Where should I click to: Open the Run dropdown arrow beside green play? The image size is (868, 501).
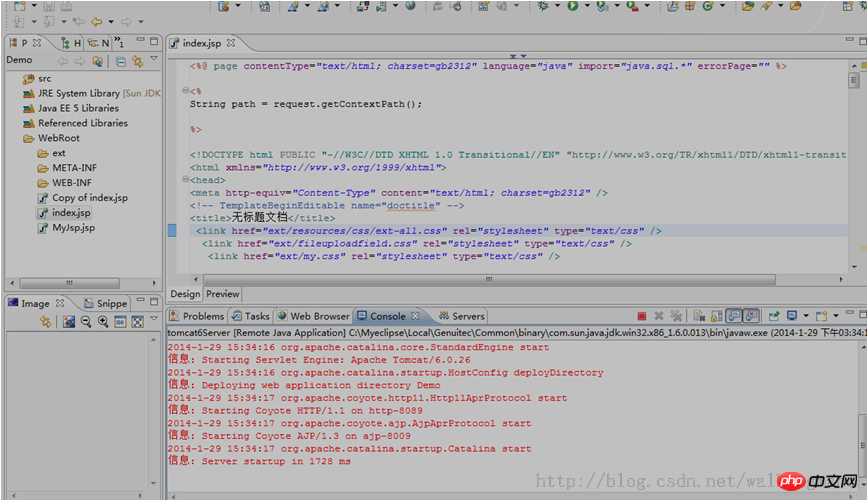[587, 6]
